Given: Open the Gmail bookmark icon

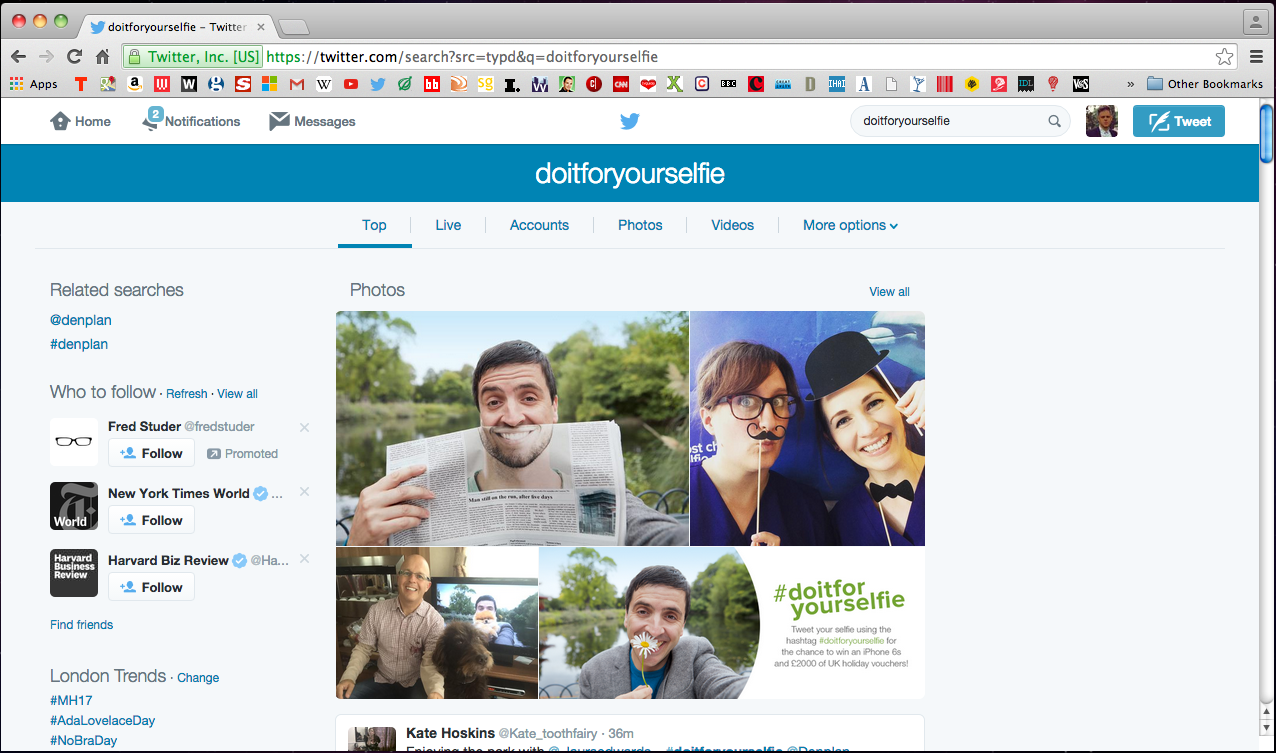Looking at the screenshot, I should coord(296,84).
